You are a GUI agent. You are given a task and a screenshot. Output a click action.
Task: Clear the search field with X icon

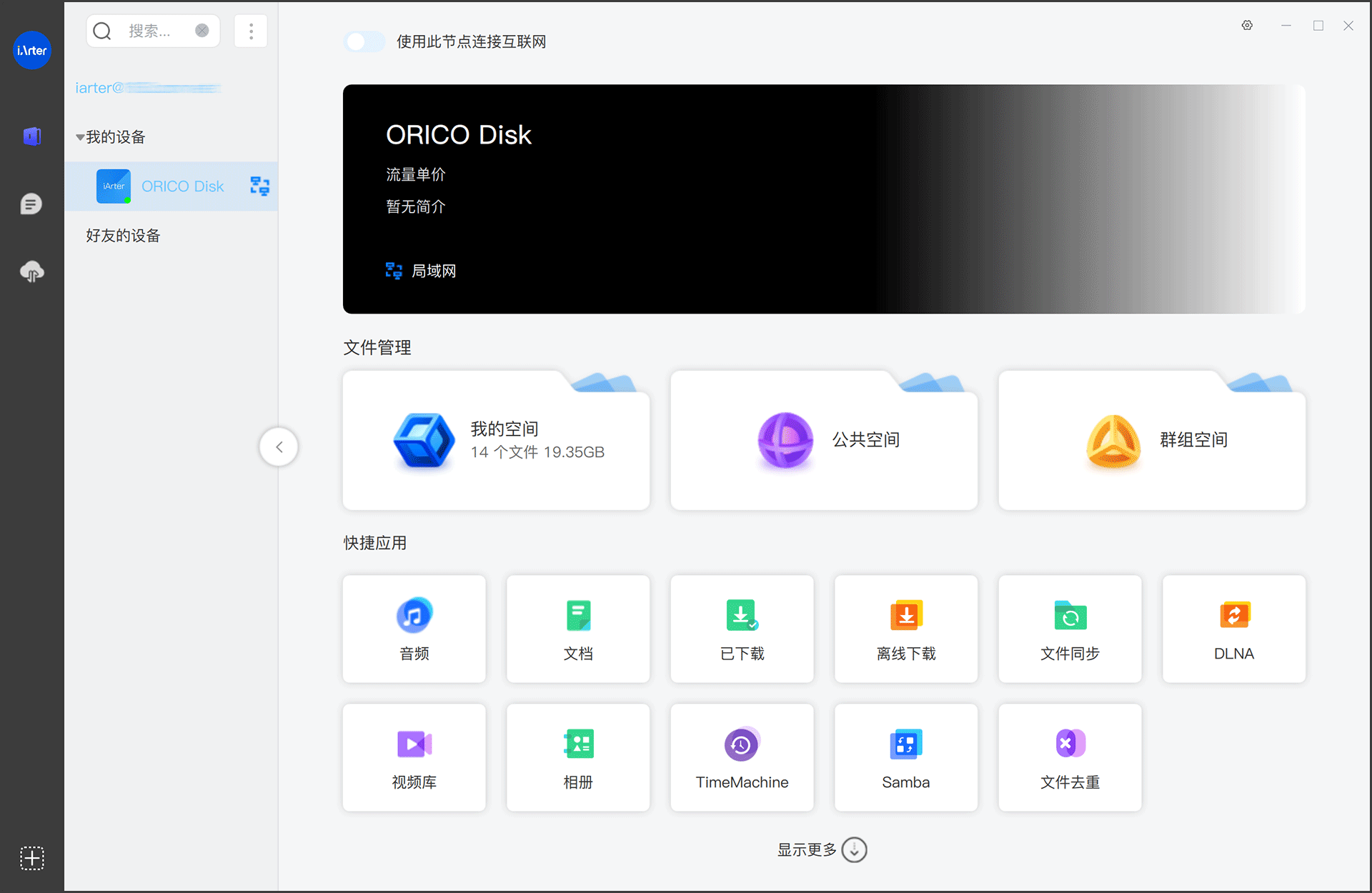coord(202,31)
